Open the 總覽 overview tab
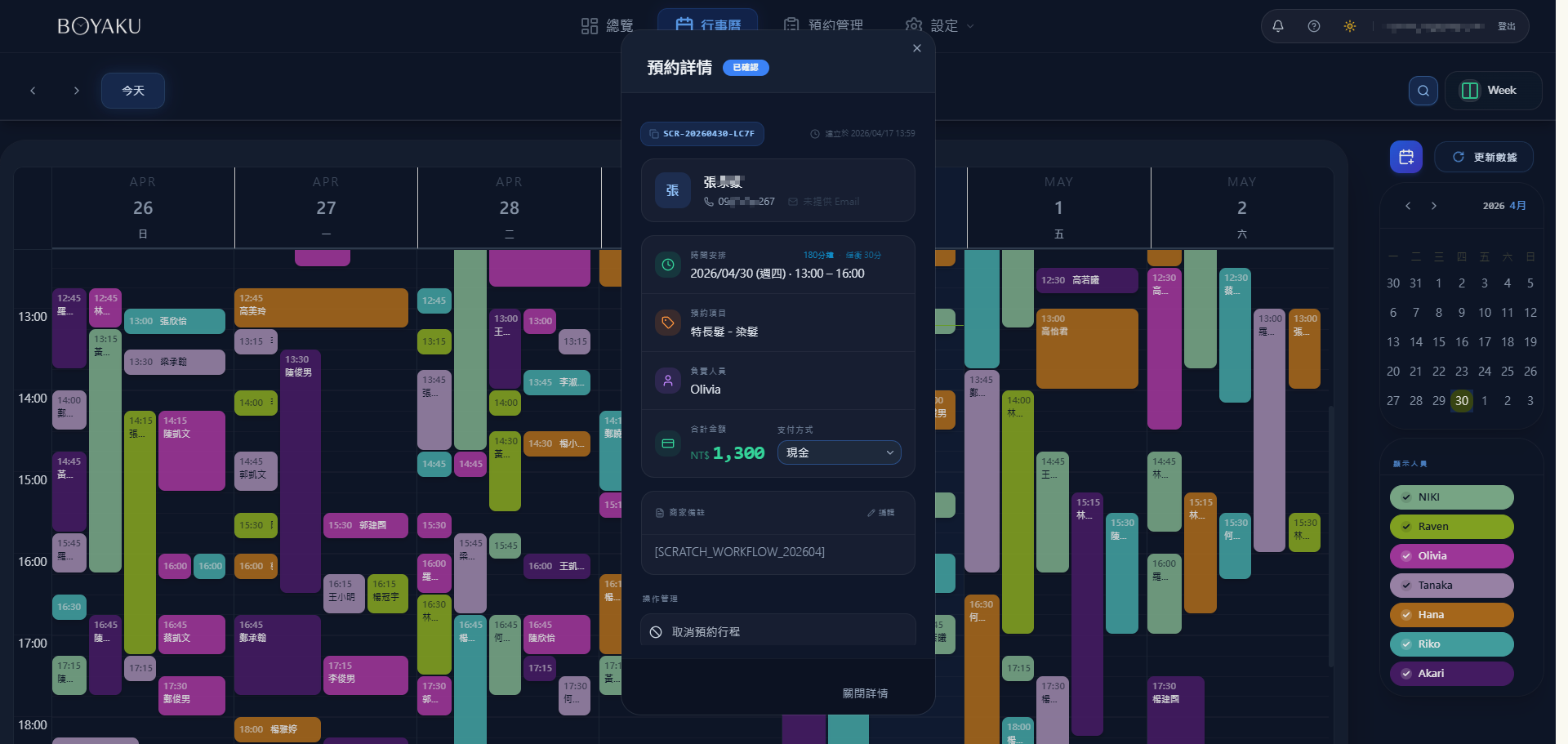 coord(608,25)
